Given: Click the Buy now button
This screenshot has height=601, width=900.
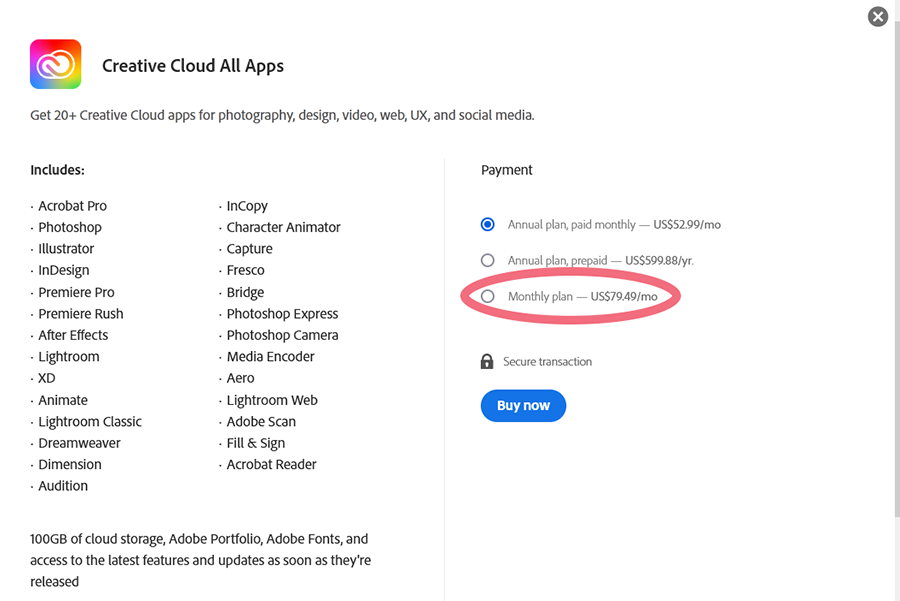Looking at the screenshot, I should tap(523, 405).
